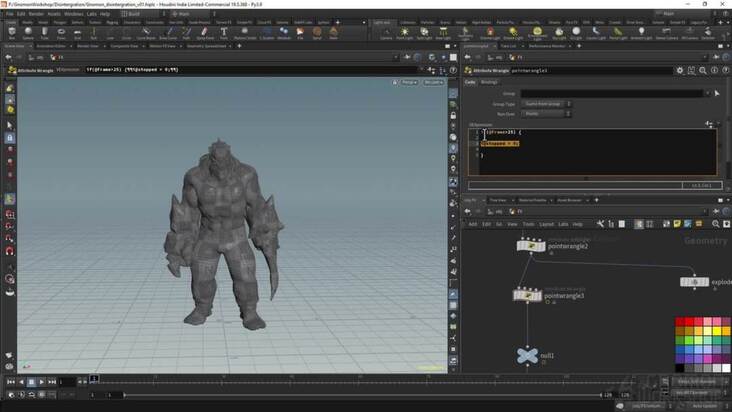The height and width of the screenshot is (412, 732).
Task: Select the Metaball shelf tool
Action: (284, 33)
